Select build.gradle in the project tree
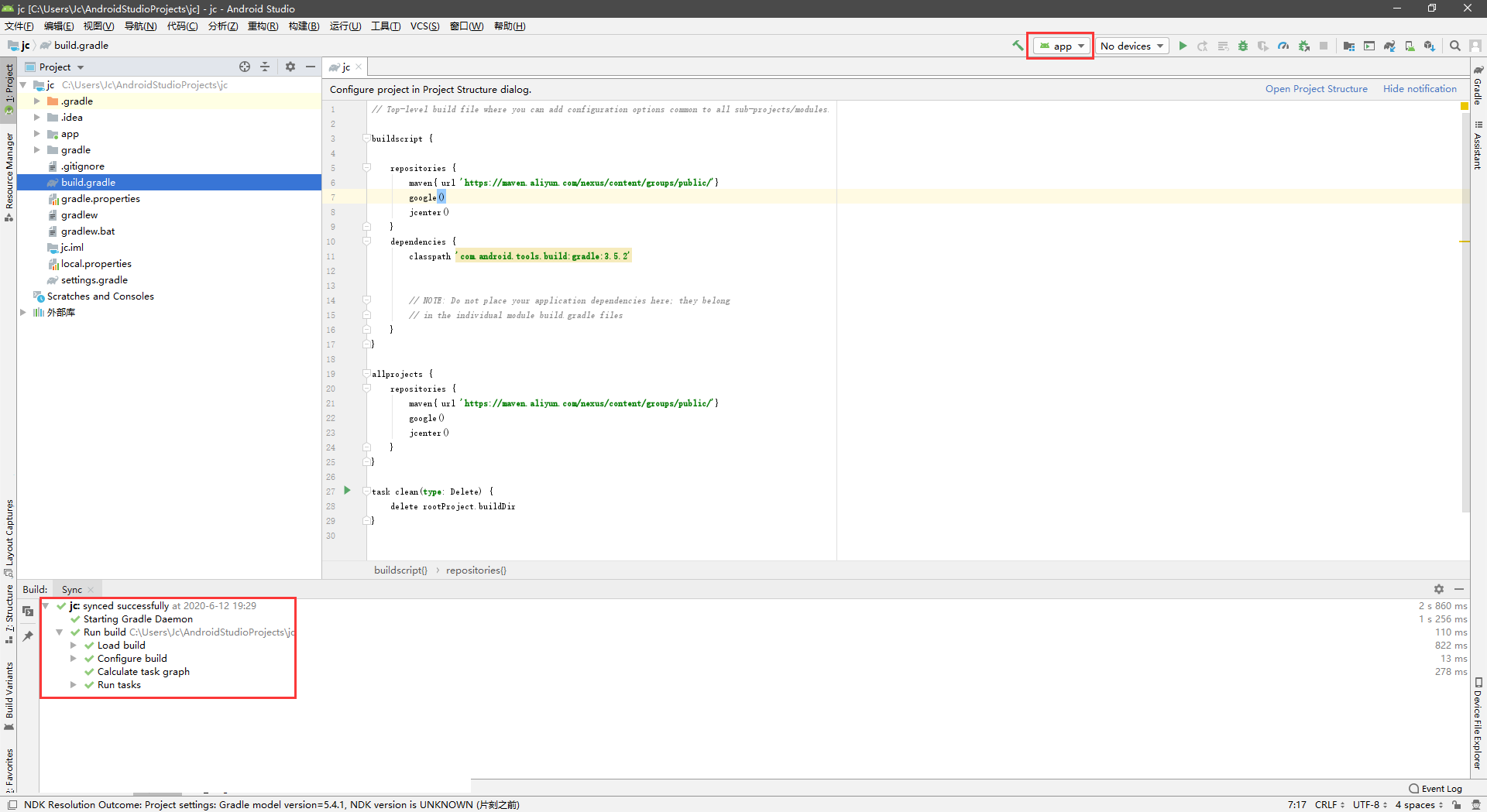This screenshot has width=1487, height=812. (169, 183)
